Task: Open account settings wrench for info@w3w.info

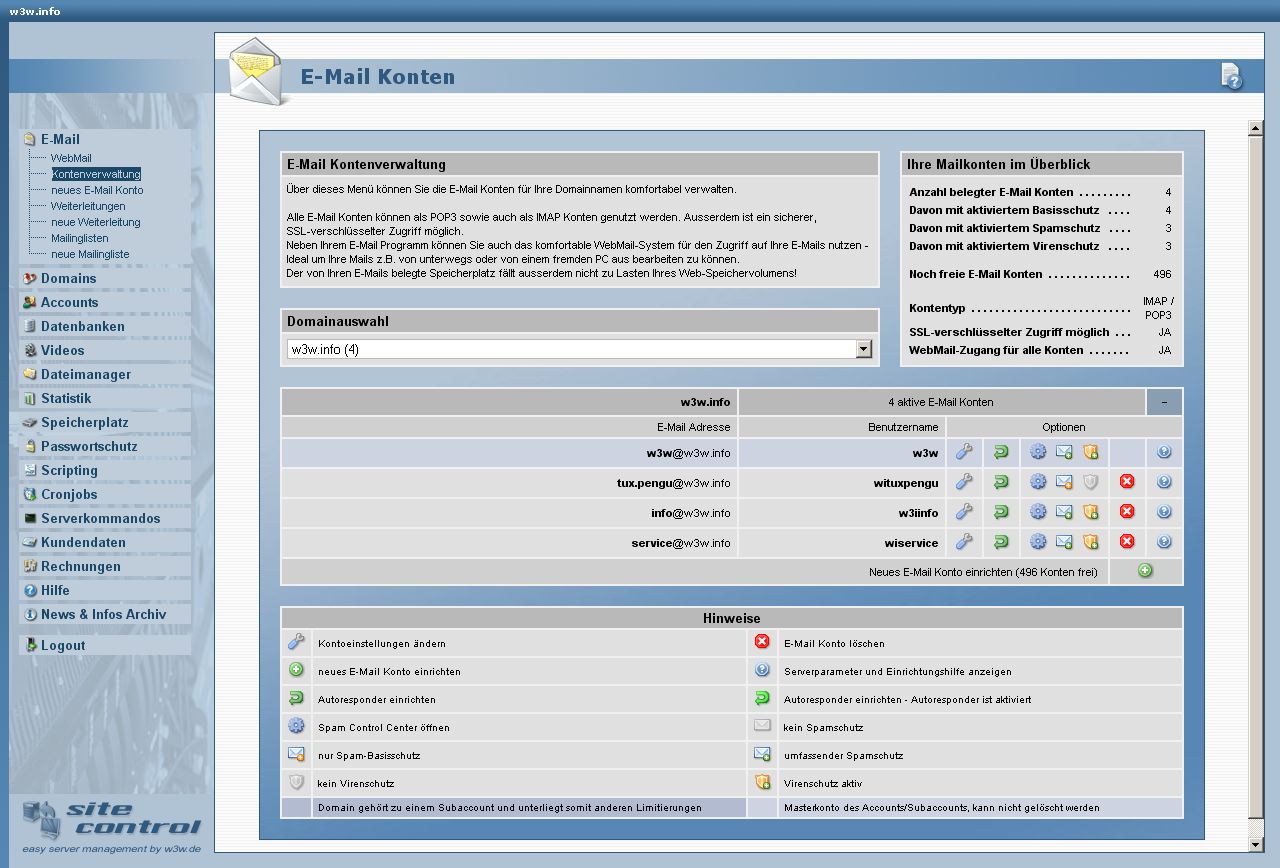Action: [x=964, y=512]
